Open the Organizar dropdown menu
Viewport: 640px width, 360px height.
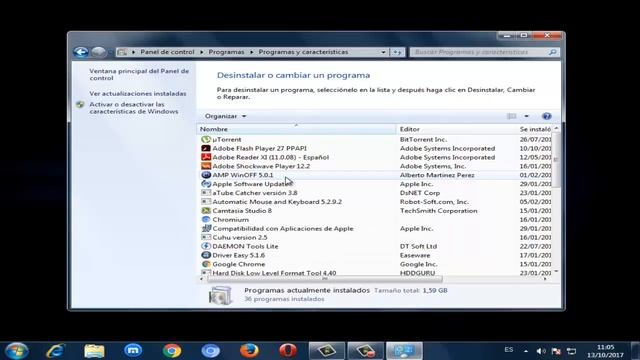point(225,116)
